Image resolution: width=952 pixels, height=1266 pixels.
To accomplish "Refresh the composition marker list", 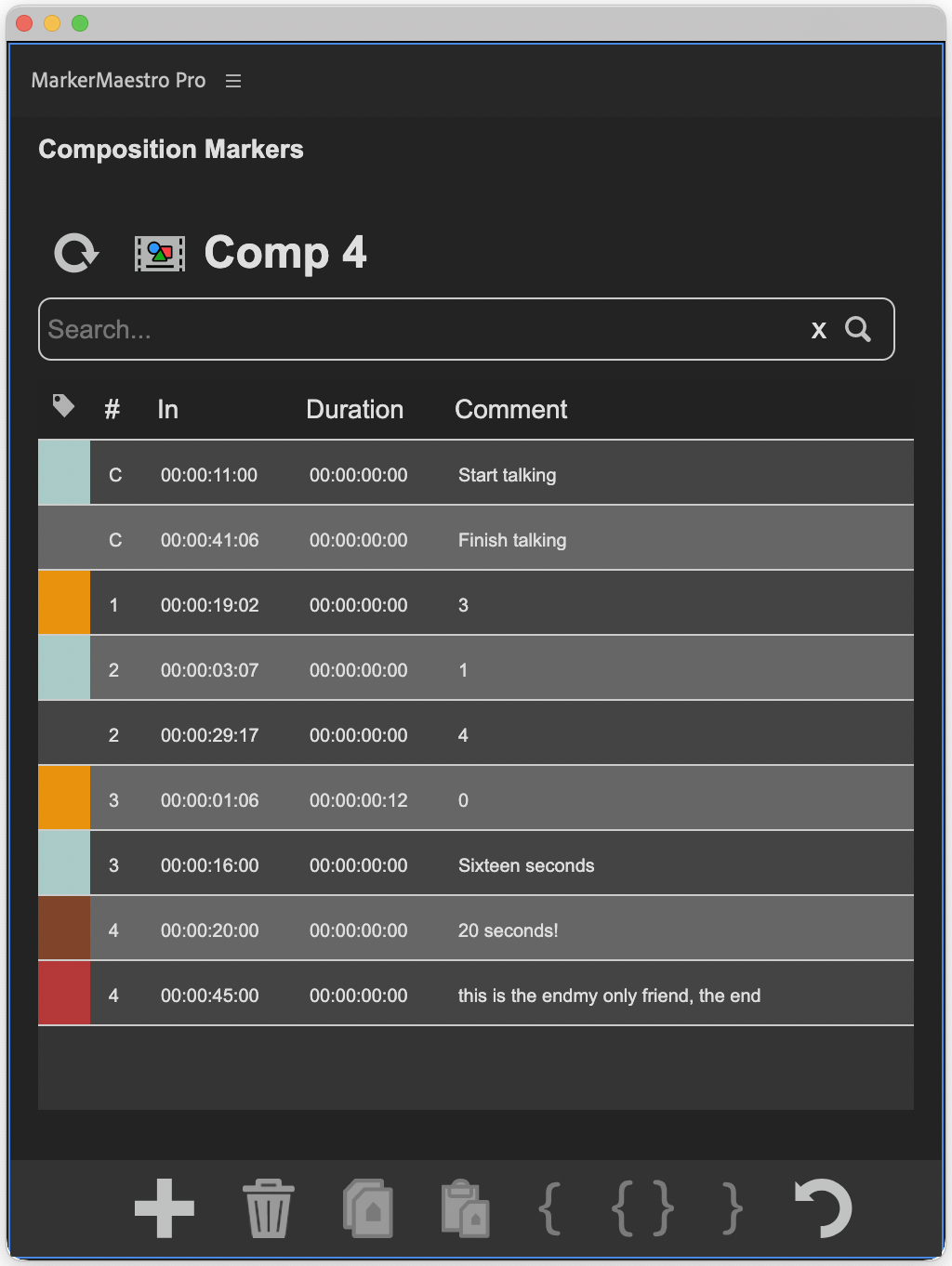I will [x=76, y=252].
